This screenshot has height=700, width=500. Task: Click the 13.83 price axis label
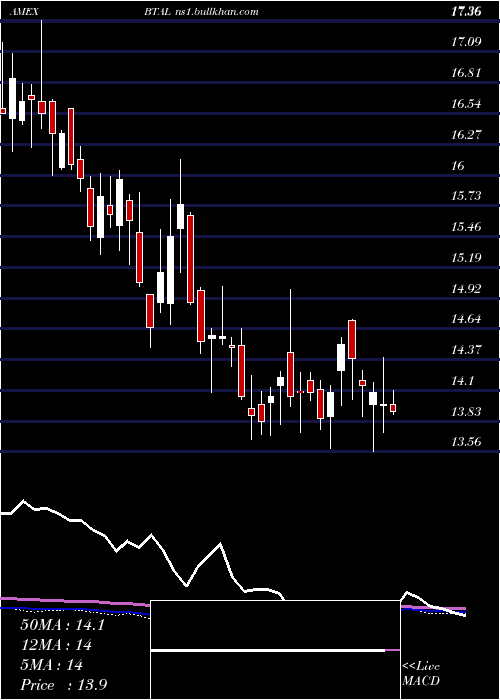click(466, 412)
